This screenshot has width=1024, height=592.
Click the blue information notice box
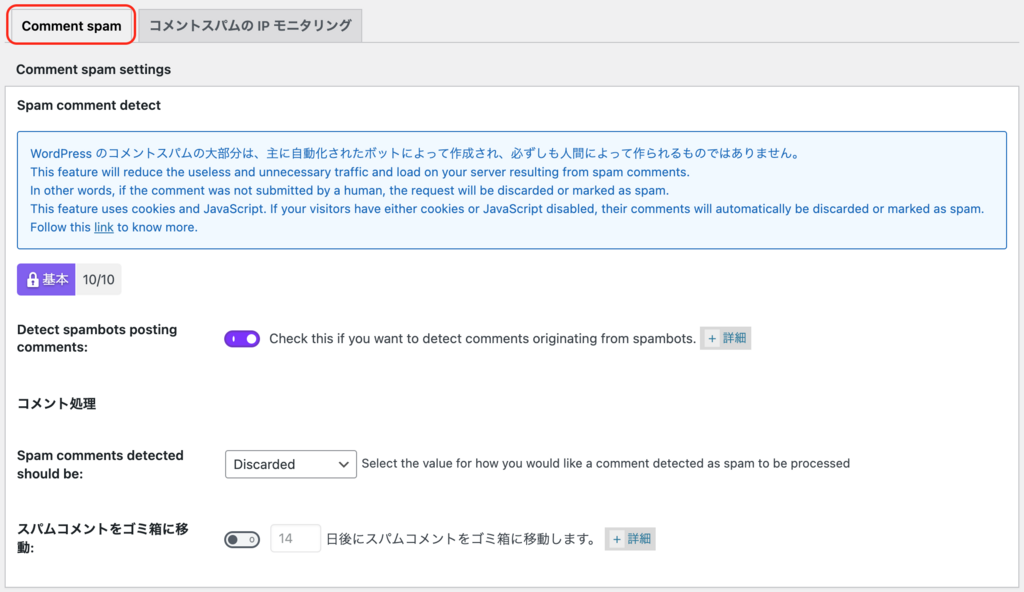click(x=512, y=190)
